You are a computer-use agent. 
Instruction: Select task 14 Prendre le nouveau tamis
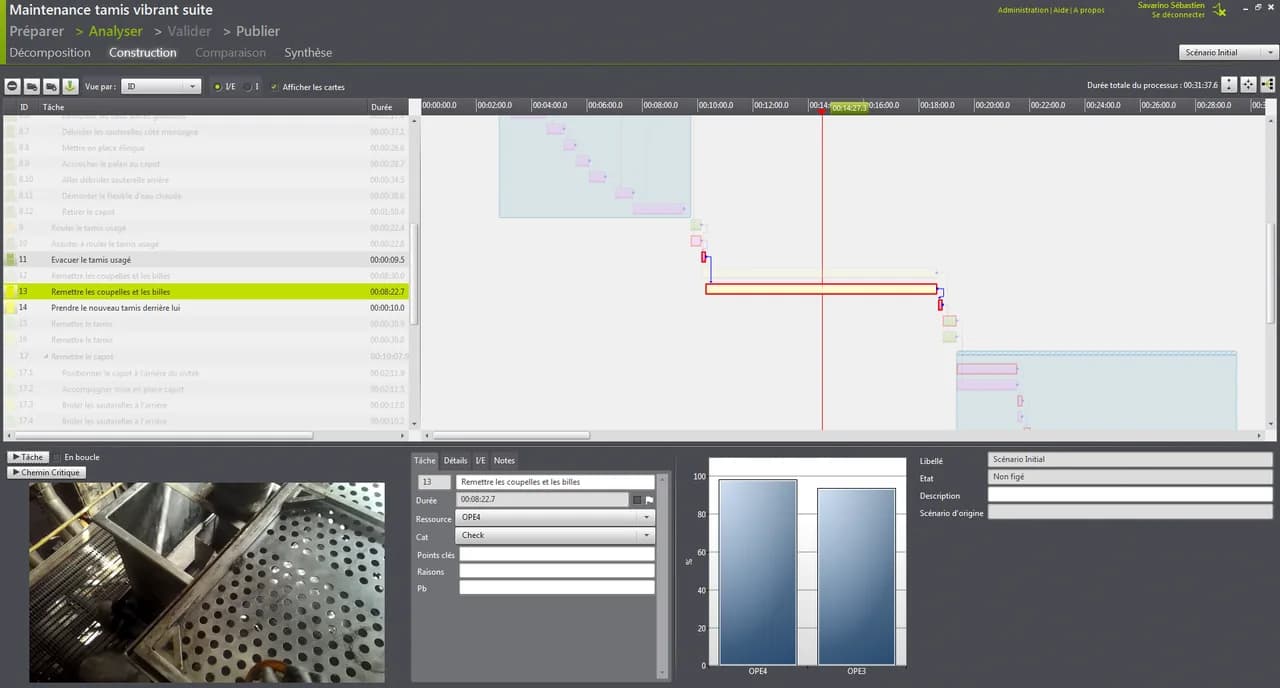tap(207, 308)
